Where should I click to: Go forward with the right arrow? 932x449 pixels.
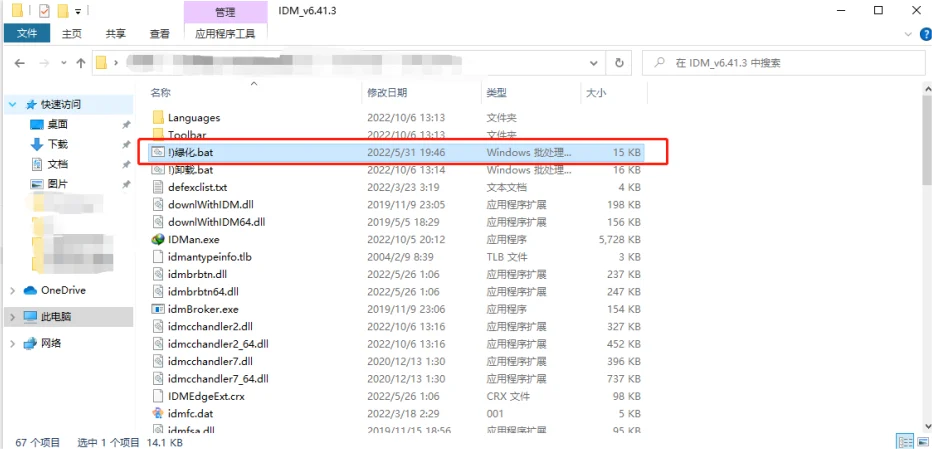tap(44, 63)
